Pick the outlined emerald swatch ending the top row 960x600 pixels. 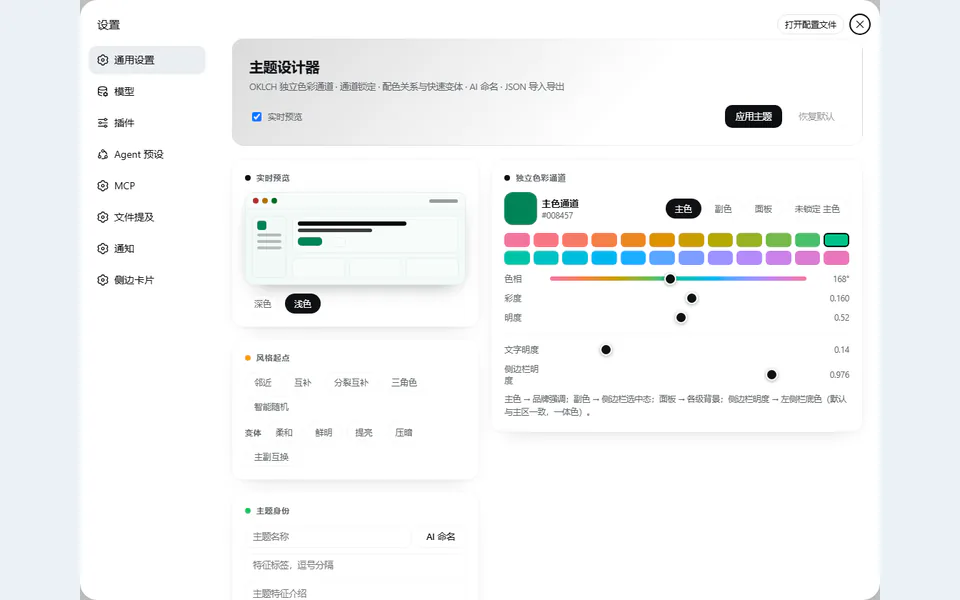[x=836, y=239]
